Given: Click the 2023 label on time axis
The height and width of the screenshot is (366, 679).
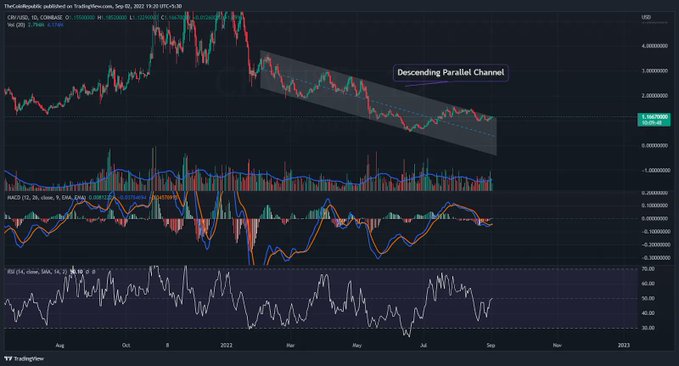Looking at the screenshot, I should click(624, 345).
